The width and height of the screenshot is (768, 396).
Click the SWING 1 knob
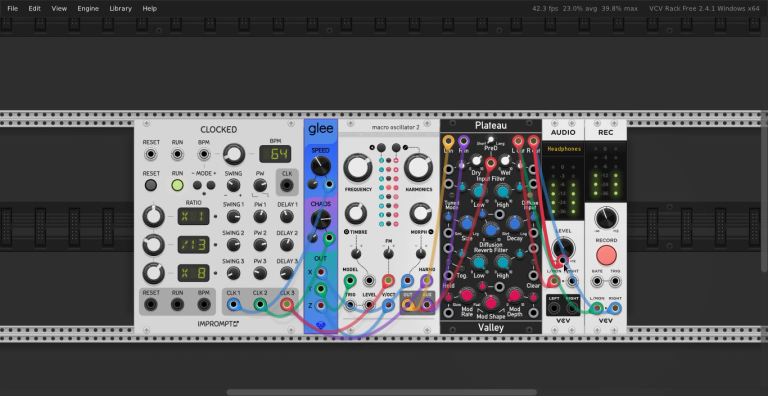click(233, 216)
